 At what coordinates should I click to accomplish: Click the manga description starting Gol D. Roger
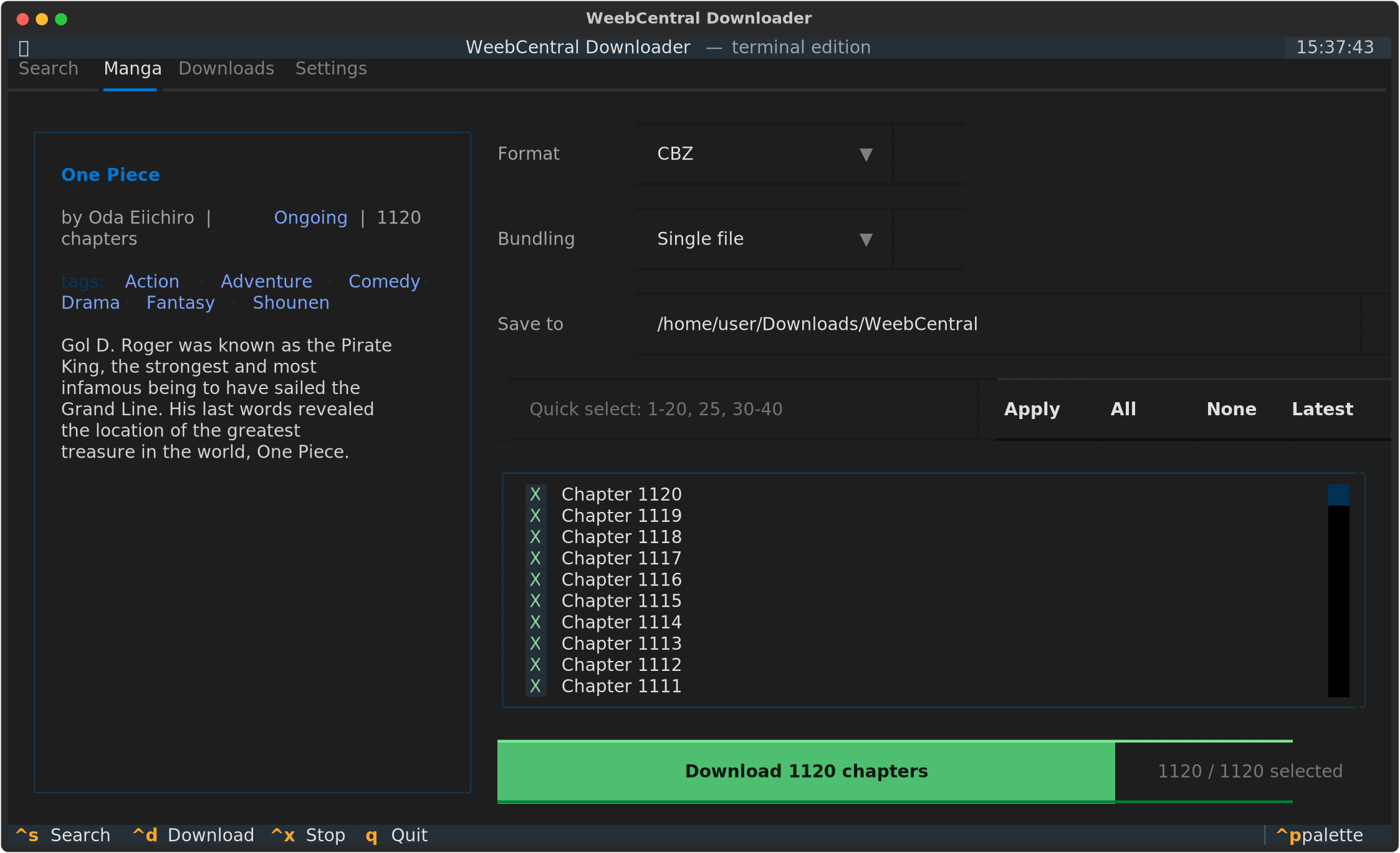(x=226, y=398)
